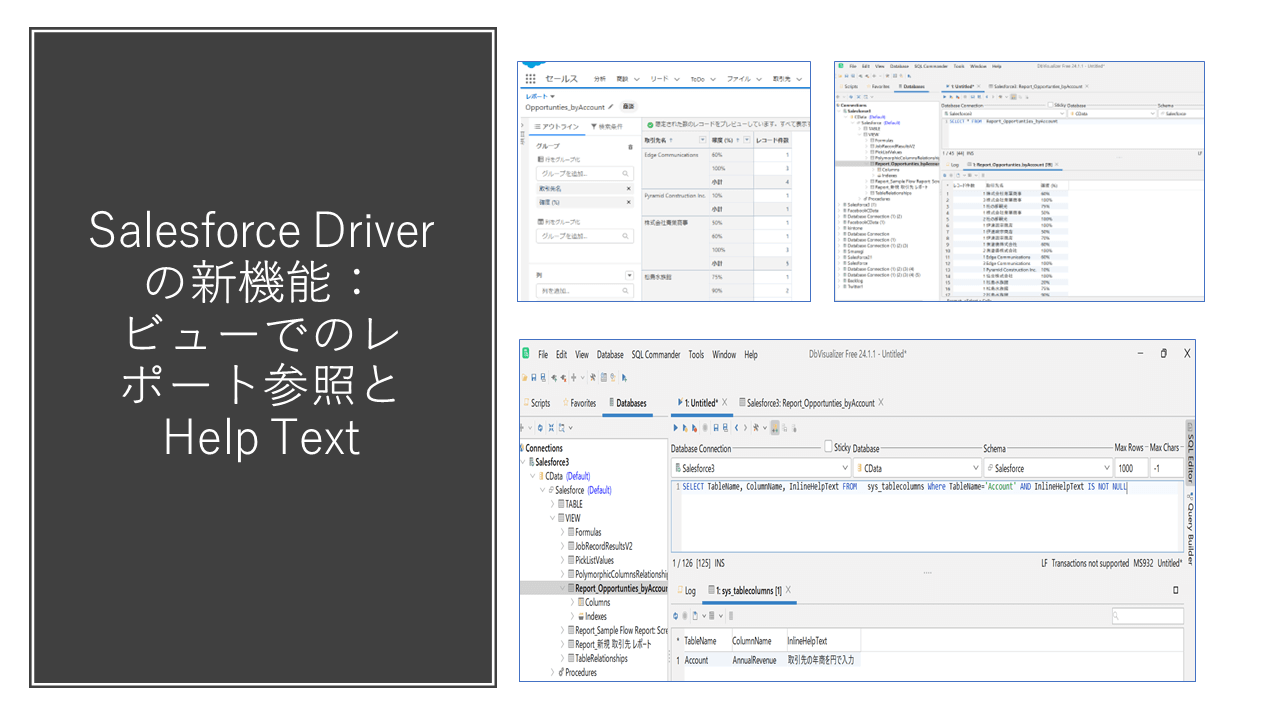Collapse the VIEW node in the tree
This screenshot has width=1280, height=720.
(551, 518)
